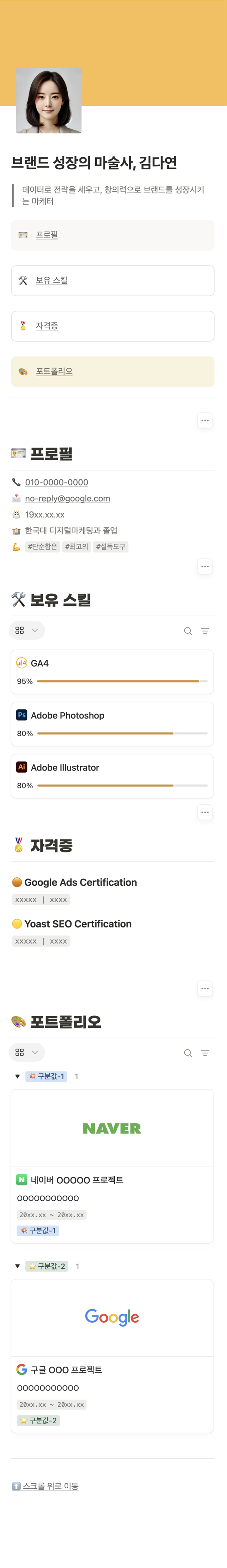Click the profile photo of 김다연
227x1568 pixels.
pyautogui.click(x=49, y=101)
